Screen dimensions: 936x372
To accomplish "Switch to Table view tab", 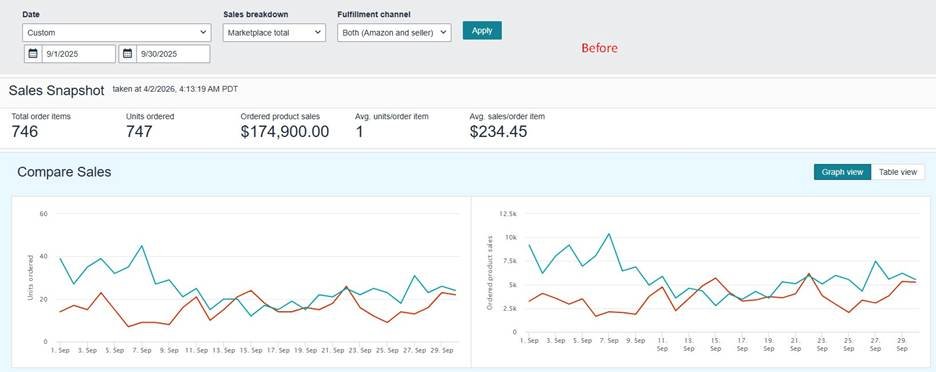I will pos(897,172).
